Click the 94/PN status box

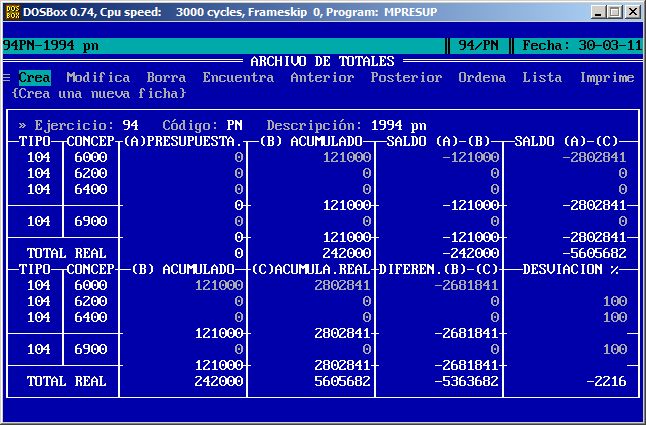click(478, 45)
